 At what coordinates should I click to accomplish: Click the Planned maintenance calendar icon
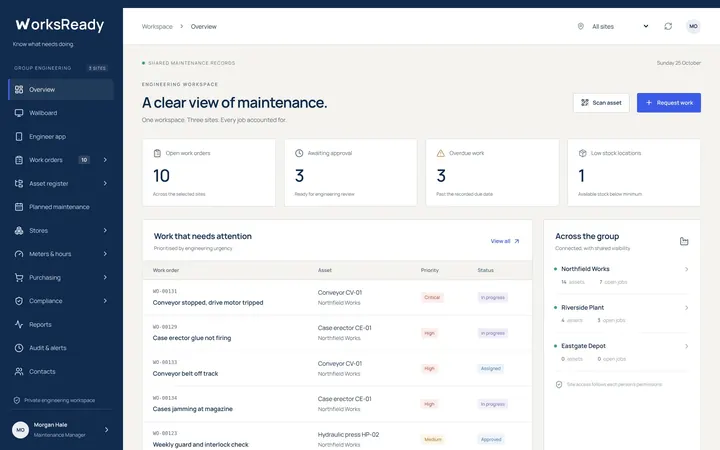(19, 207)
